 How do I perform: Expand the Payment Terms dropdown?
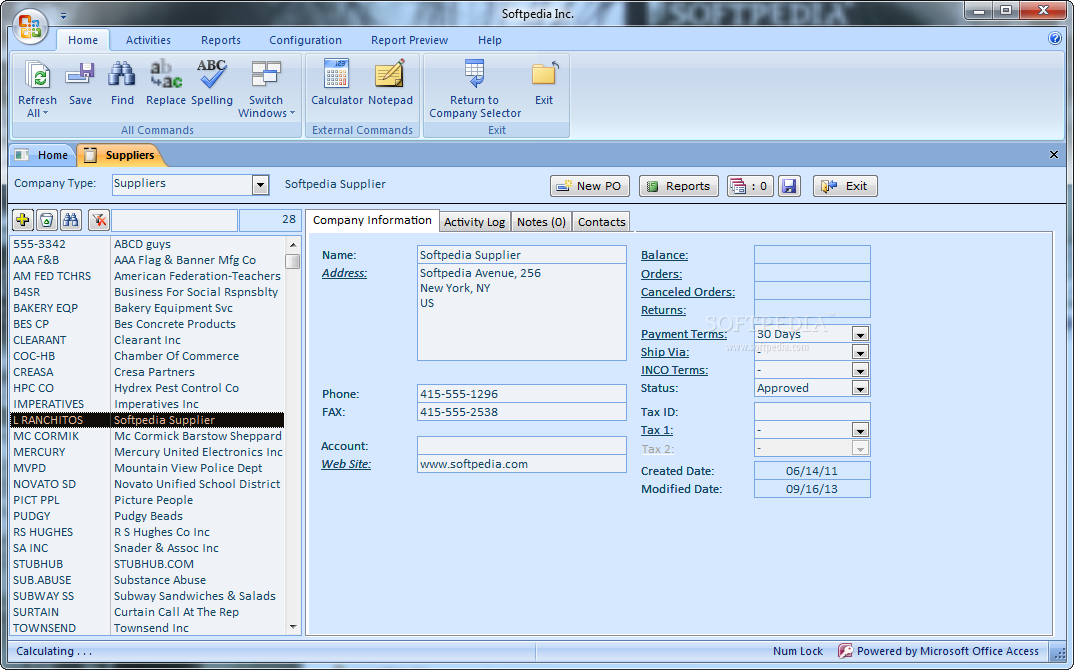click(x=860, y=334)
